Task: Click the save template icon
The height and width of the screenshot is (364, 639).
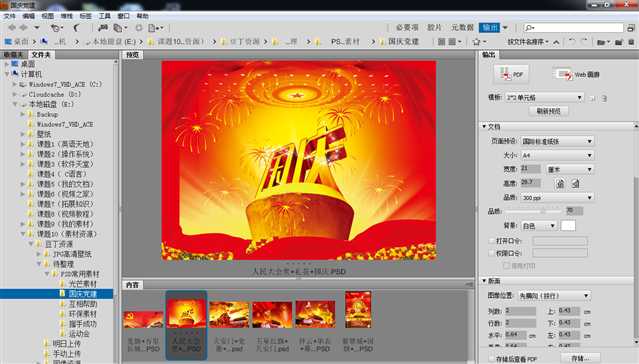Action: click(x=593, y=98)
